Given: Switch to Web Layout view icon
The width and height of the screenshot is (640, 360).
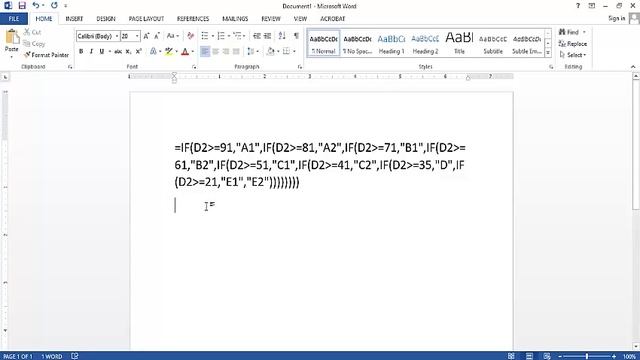Looking at the screenshot, I should point(547,356).
